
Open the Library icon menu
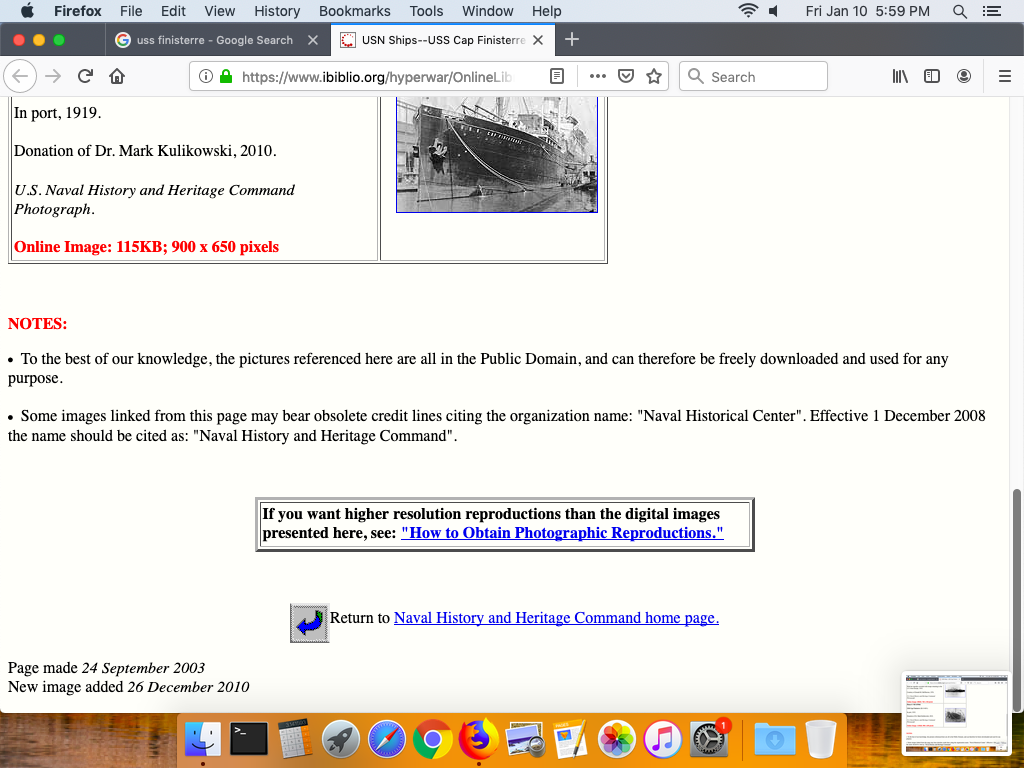900,77
